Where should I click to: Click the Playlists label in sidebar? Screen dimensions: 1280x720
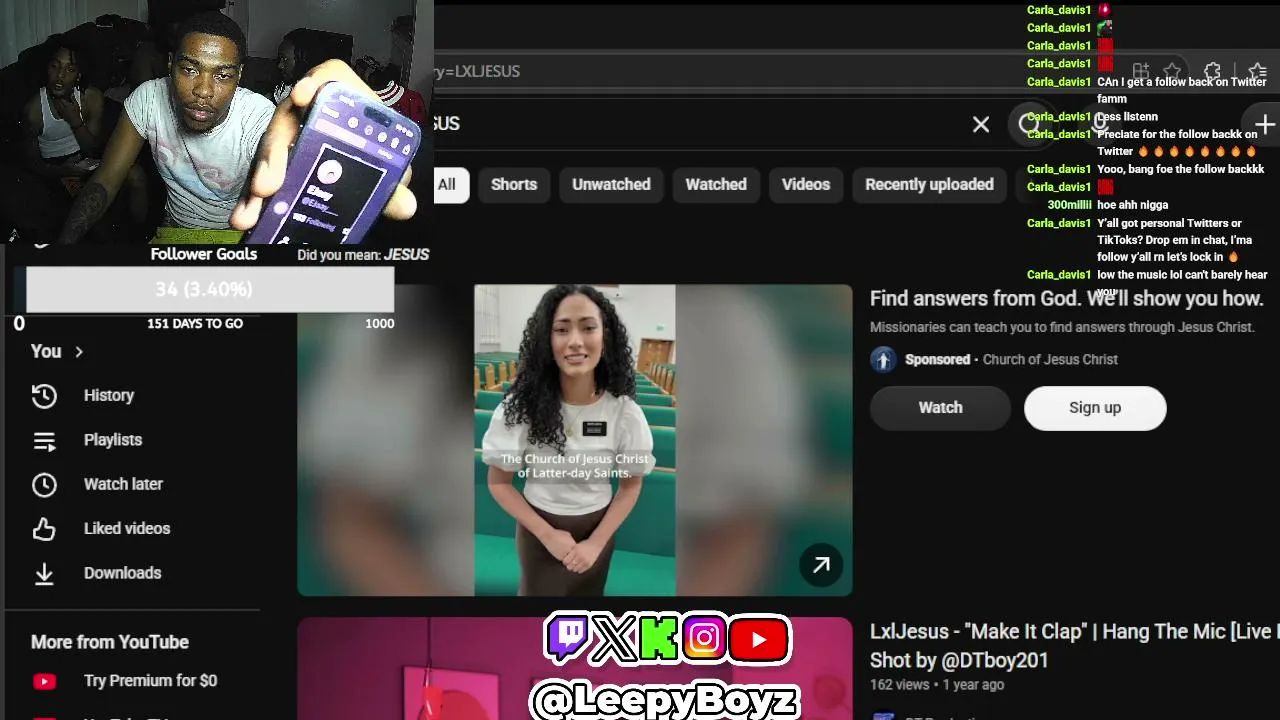(x=113, y=440)
